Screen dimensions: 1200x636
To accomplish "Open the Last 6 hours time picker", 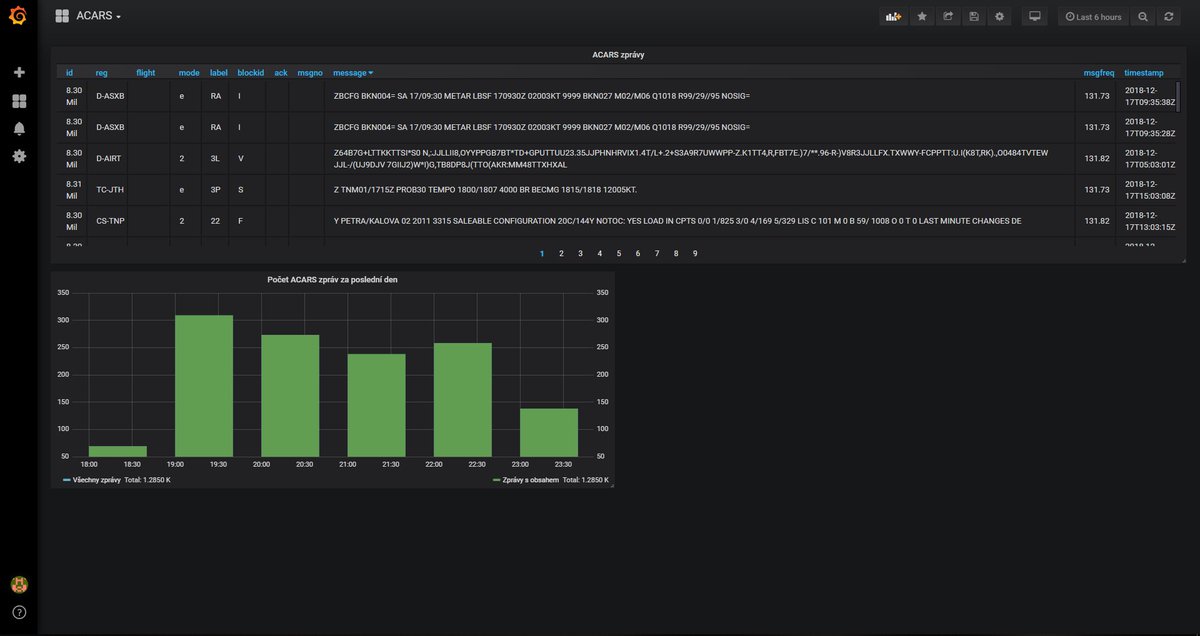I will [x=1093, y=17].
